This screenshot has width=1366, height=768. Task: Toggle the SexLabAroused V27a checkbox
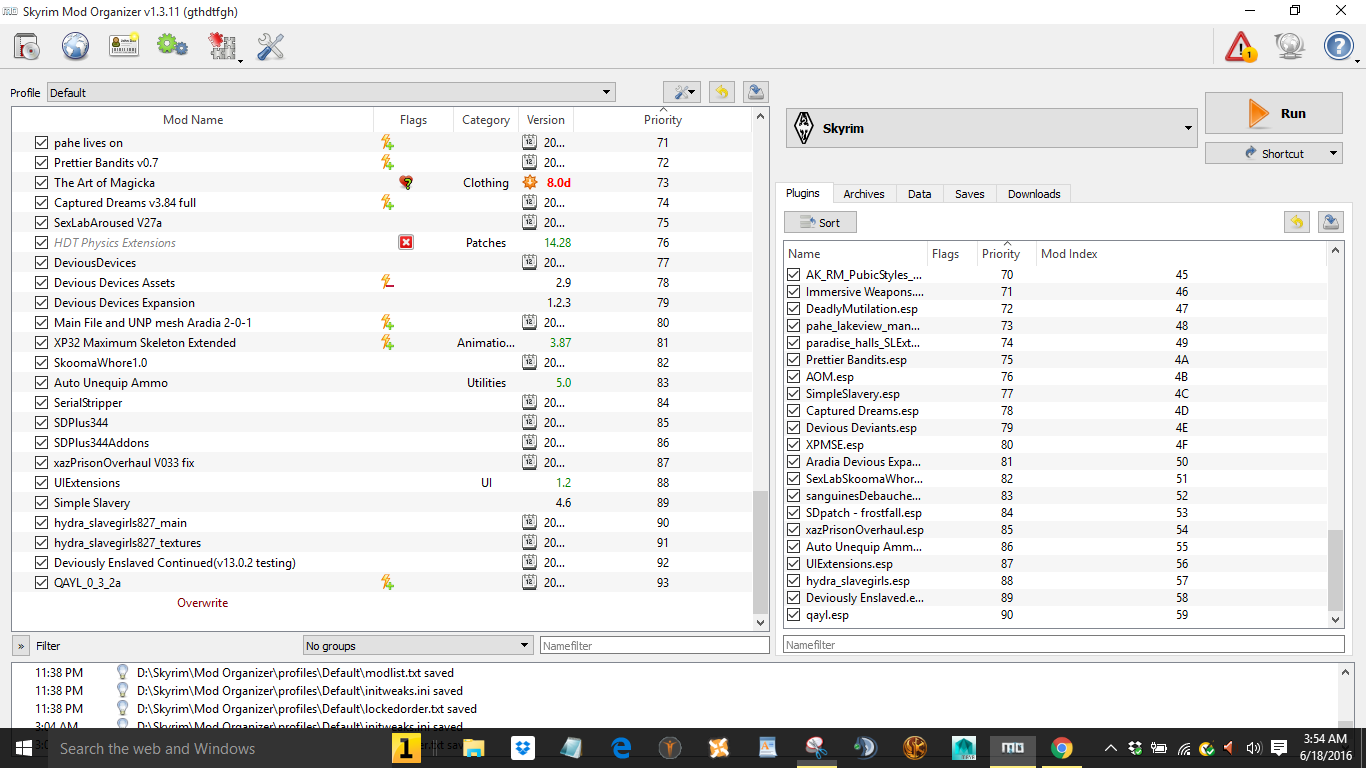pos(41,223)
